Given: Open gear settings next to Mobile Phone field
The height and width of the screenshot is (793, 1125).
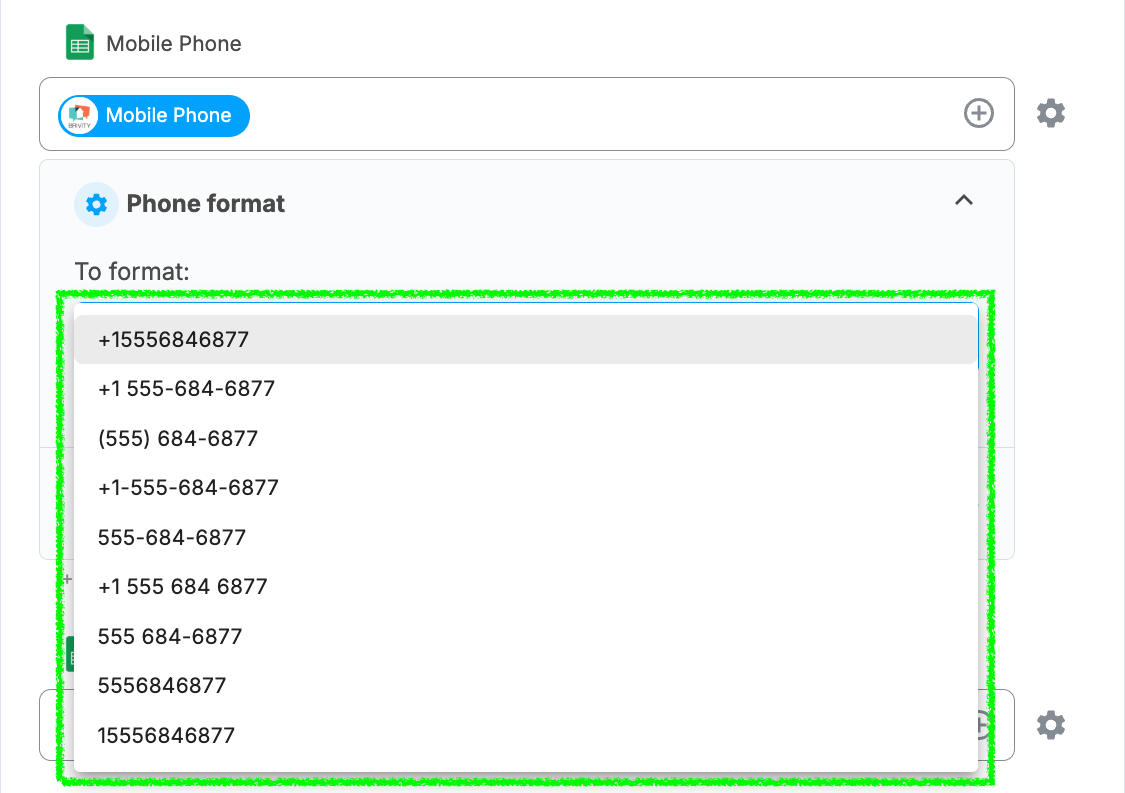Looking at the screenshot, I should click(x=1050, y=114).
